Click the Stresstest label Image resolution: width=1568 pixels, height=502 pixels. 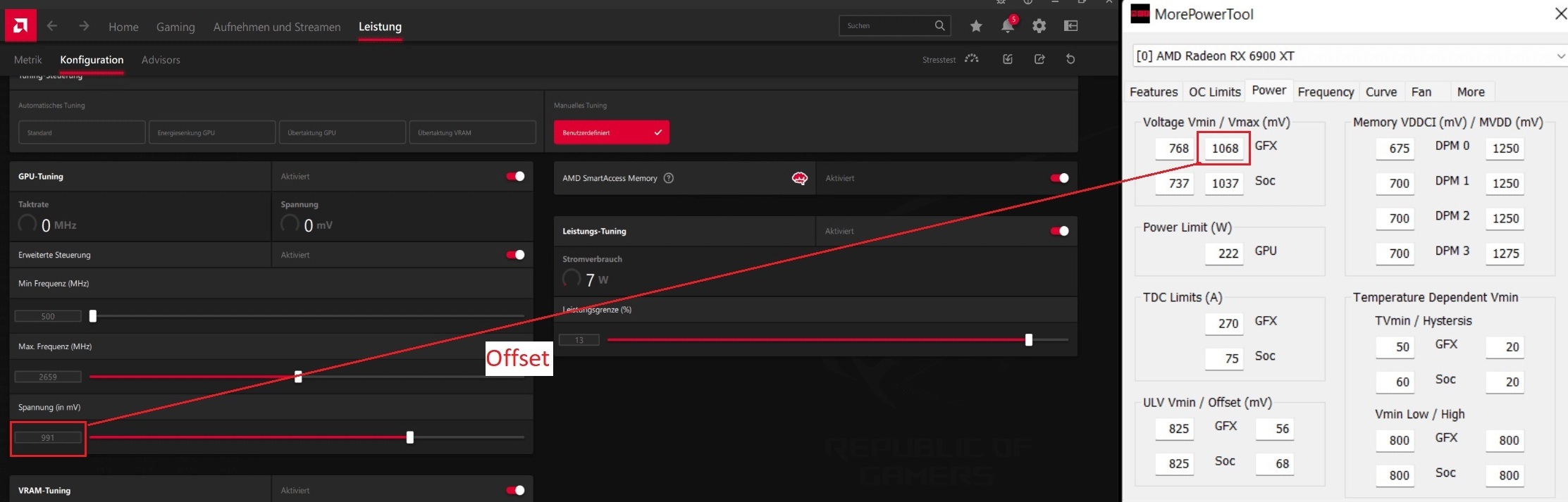click(939, 60)
